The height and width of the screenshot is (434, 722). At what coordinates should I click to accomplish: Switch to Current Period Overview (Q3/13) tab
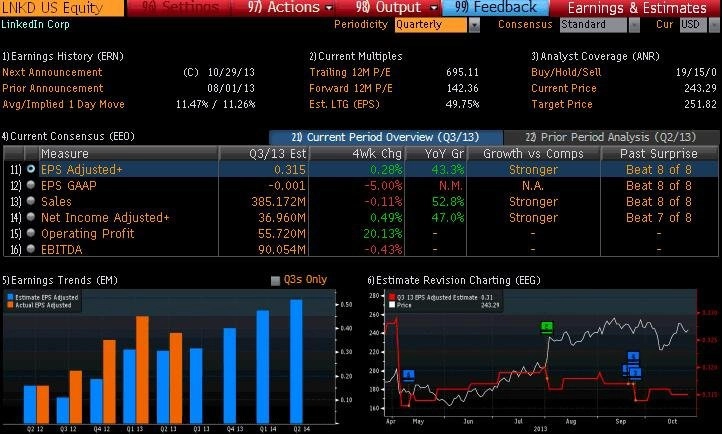(x=386, y=137)
